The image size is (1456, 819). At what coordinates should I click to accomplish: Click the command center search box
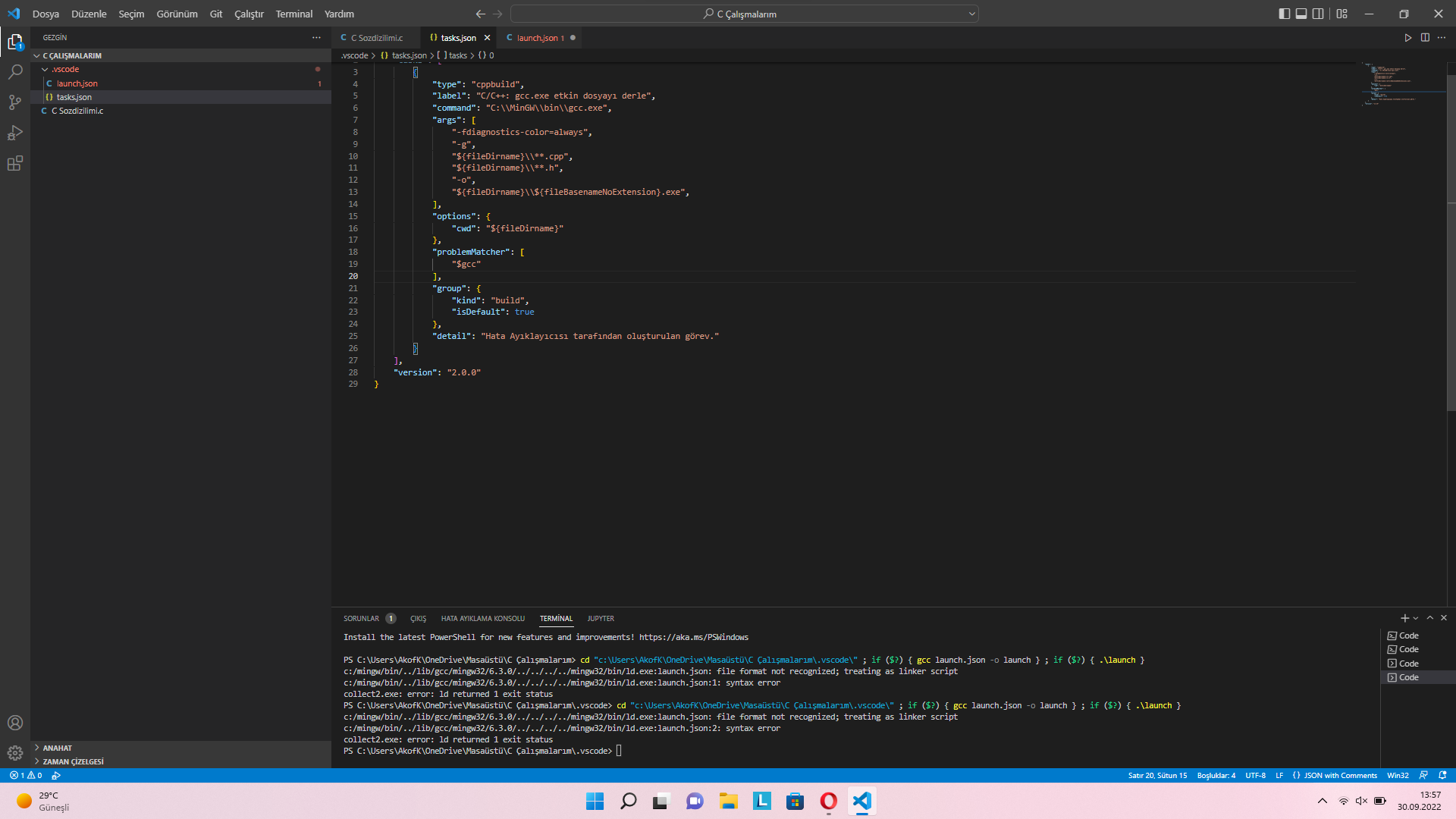[744, 14]
